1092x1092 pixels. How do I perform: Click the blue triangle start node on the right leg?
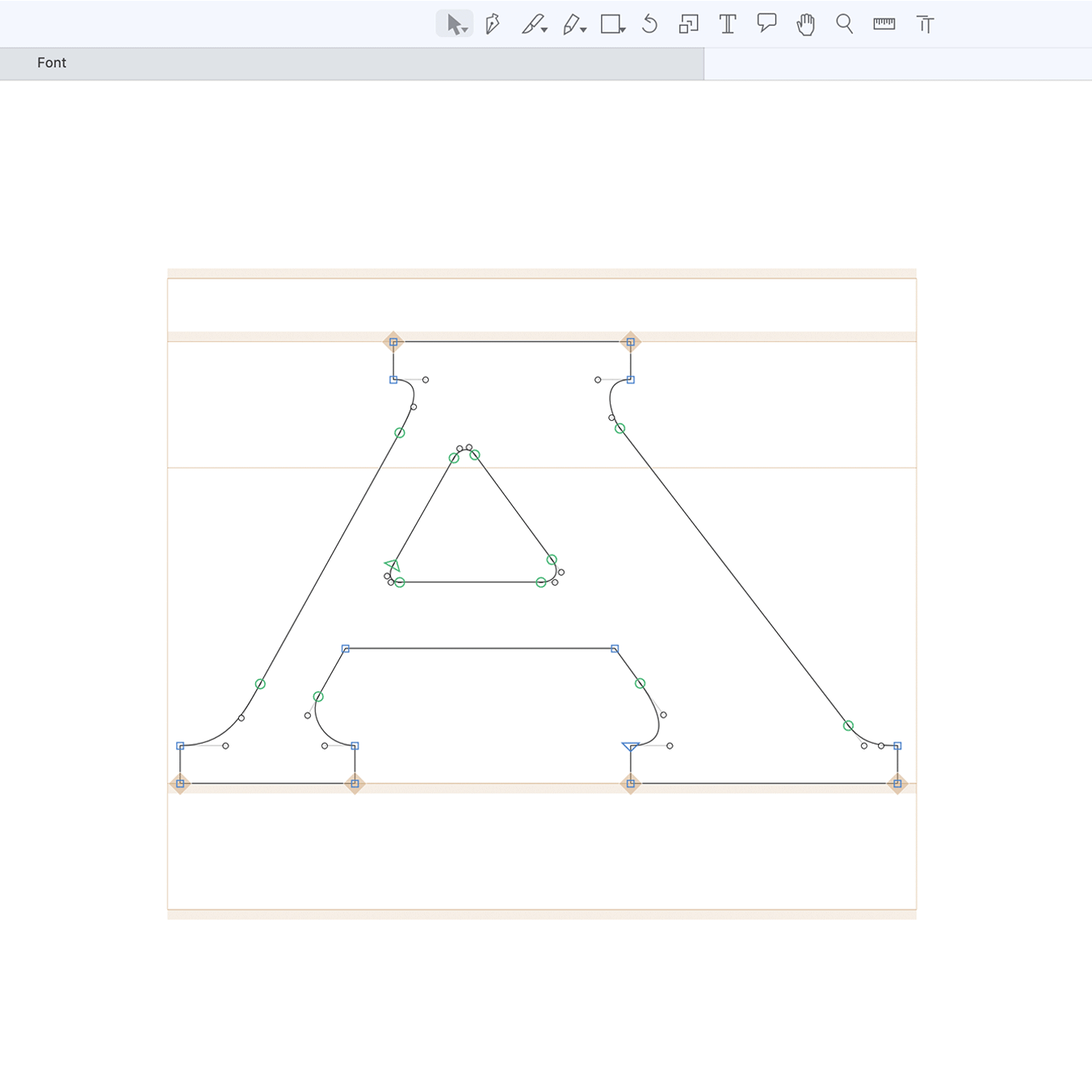[x=631, y=746]
